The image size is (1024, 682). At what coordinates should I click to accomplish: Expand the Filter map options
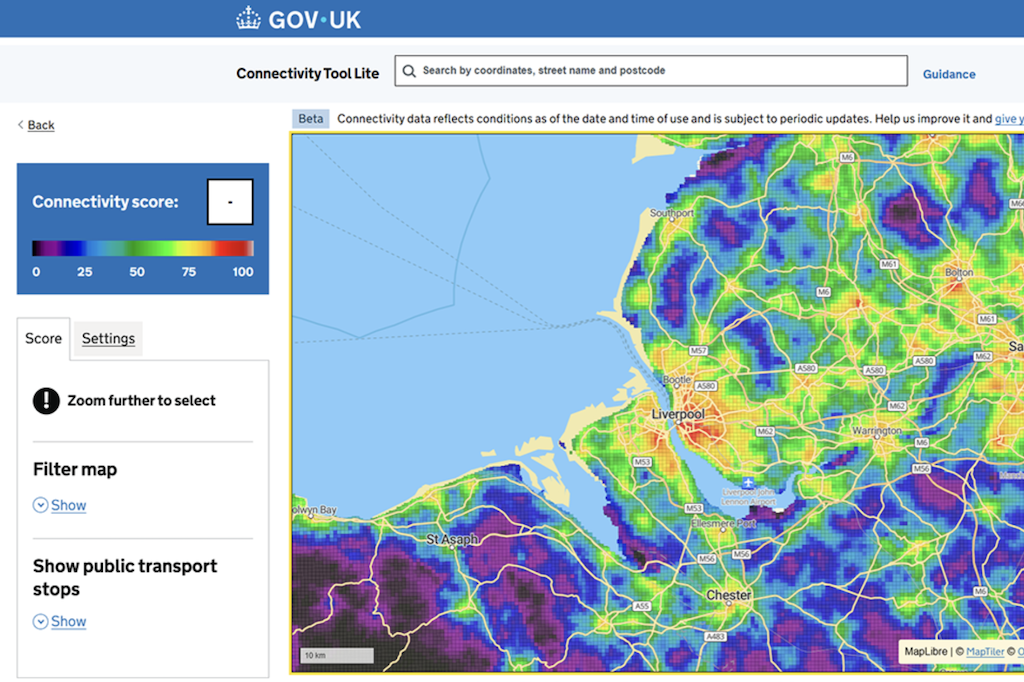click(x=67, y=505)
